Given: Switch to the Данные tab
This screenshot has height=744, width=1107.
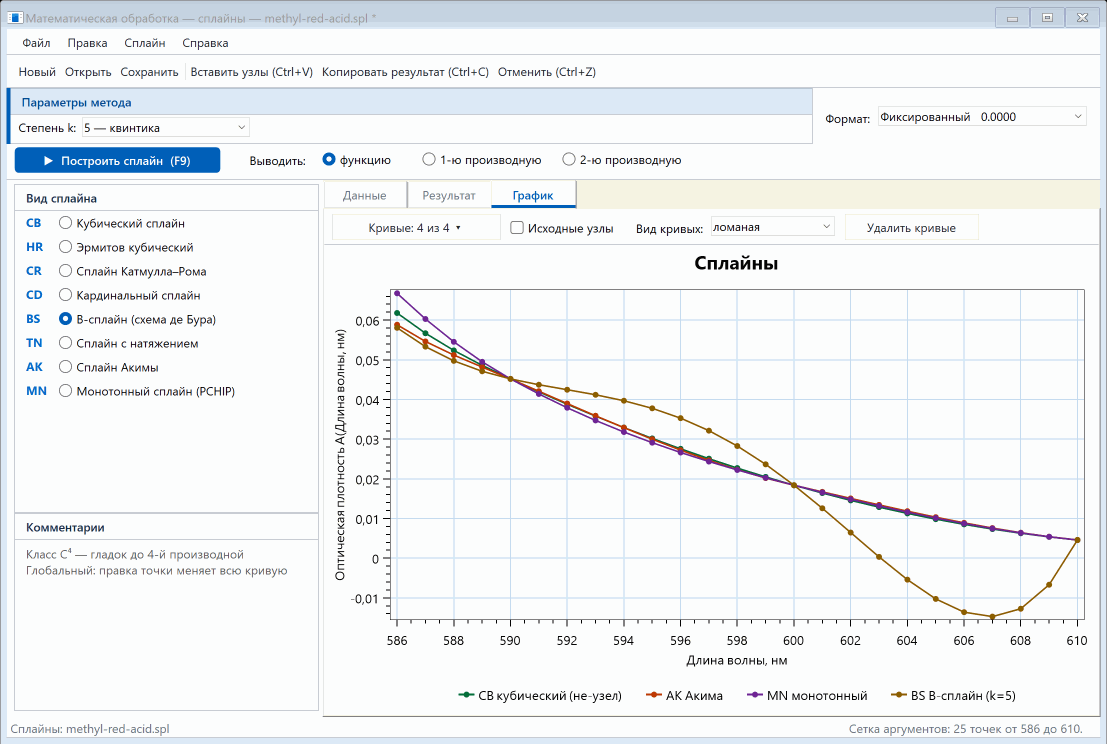Looking at the screenshot, I should click(365, 196).
